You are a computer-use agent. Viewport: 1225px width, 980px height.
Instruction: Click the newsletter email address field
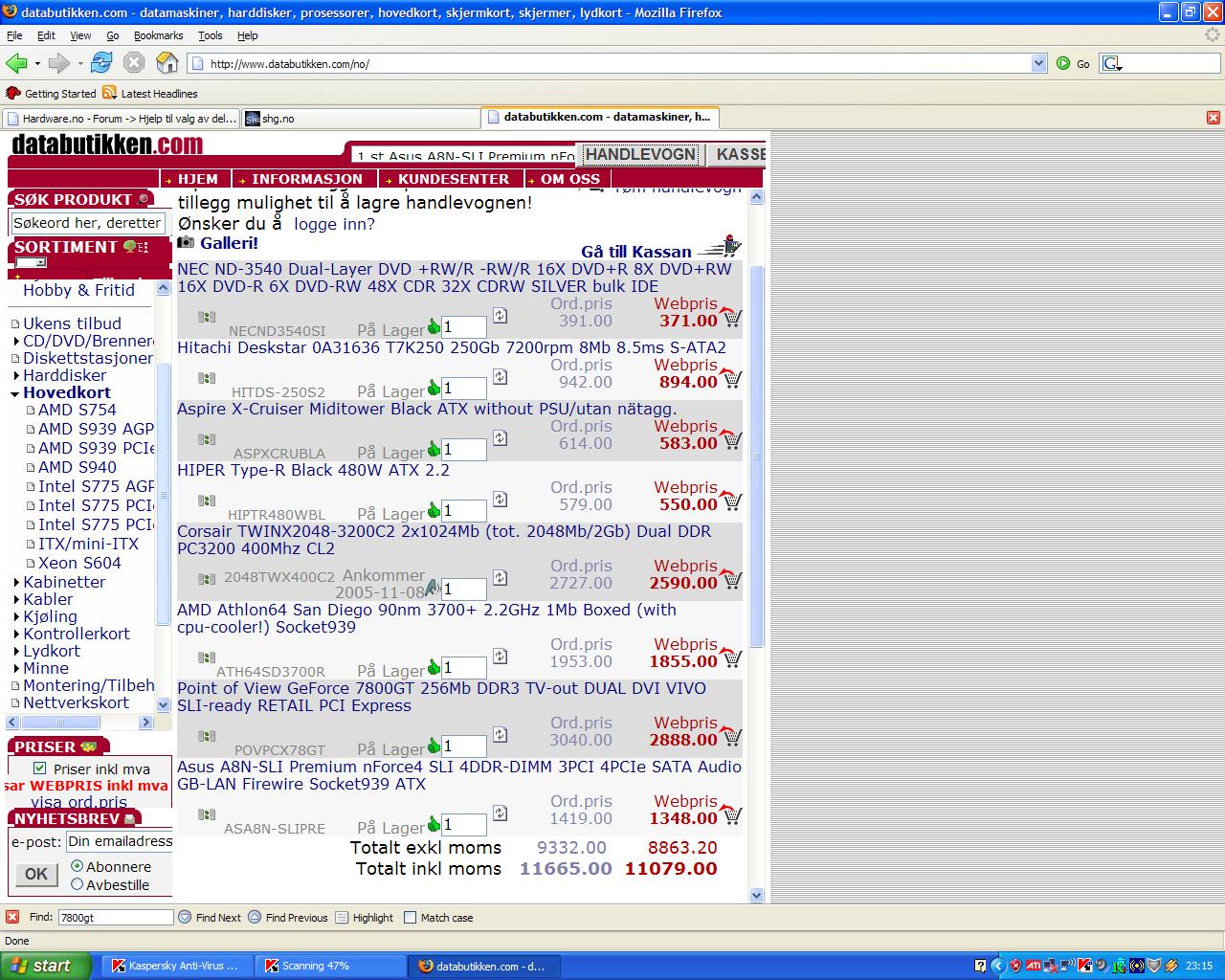coord(119,842)
